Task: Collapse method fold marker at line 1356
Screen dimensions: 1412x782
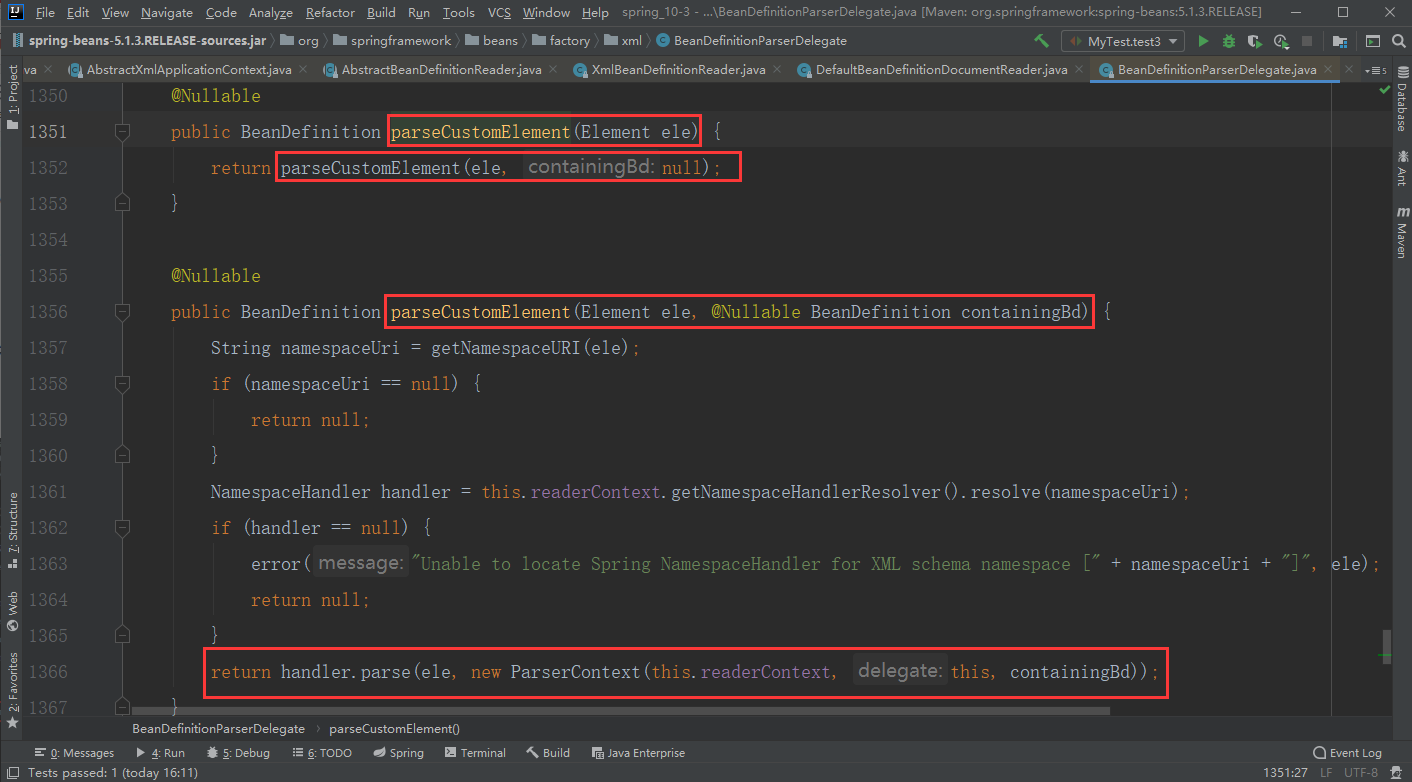Action: coord(122,312)
